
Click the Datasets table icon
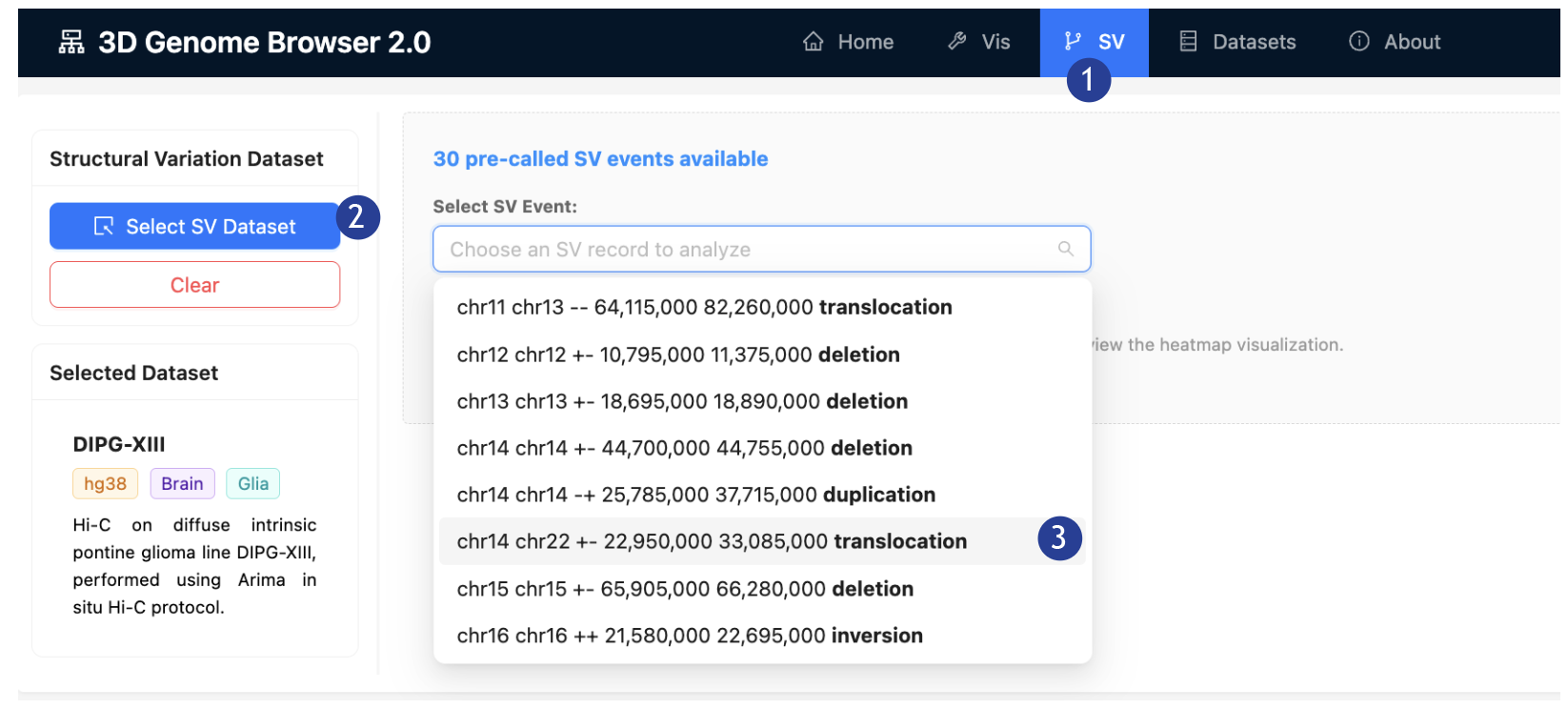(1188, 41)
